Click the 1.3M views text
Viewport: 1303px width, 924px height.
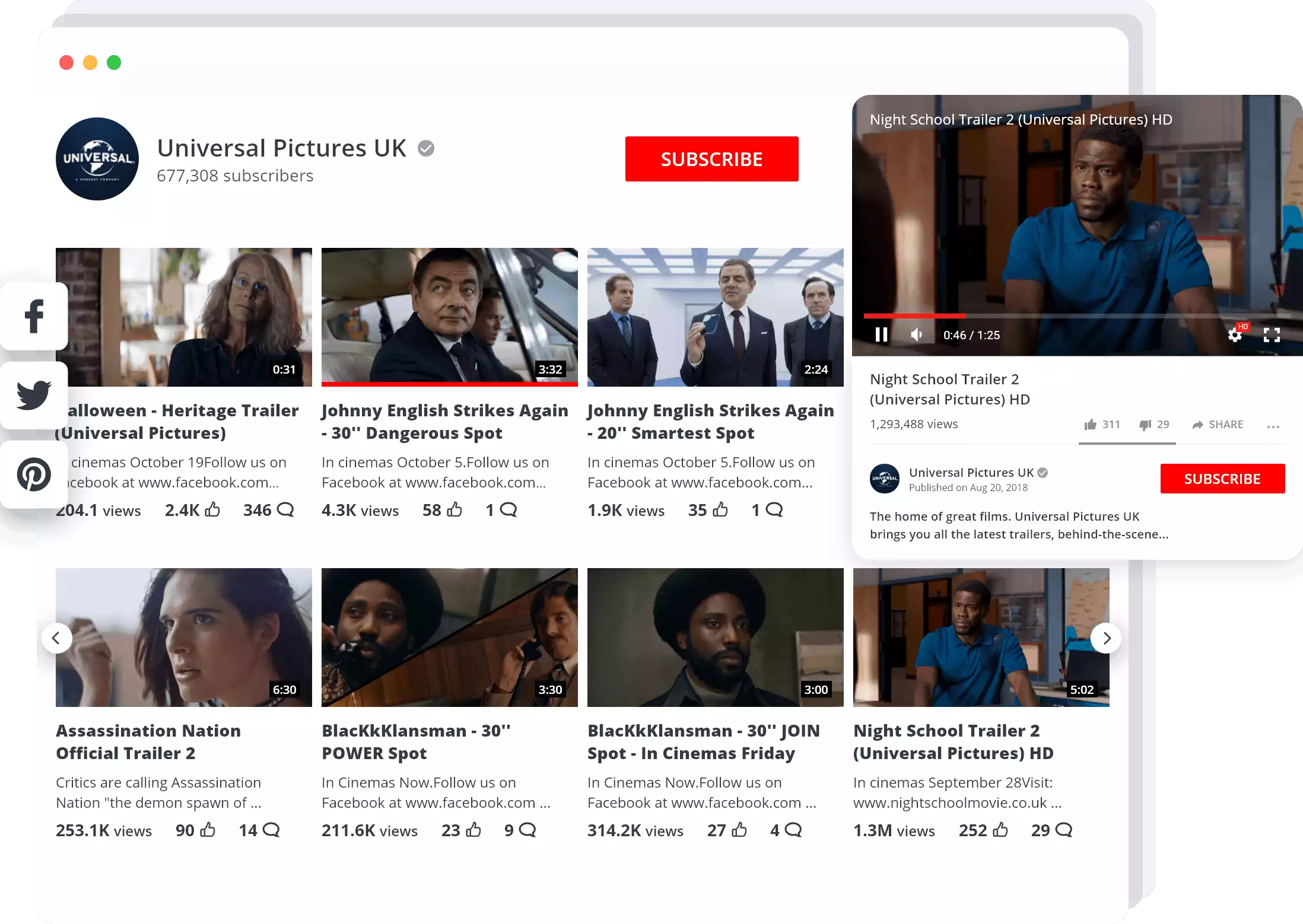(894, 830)
